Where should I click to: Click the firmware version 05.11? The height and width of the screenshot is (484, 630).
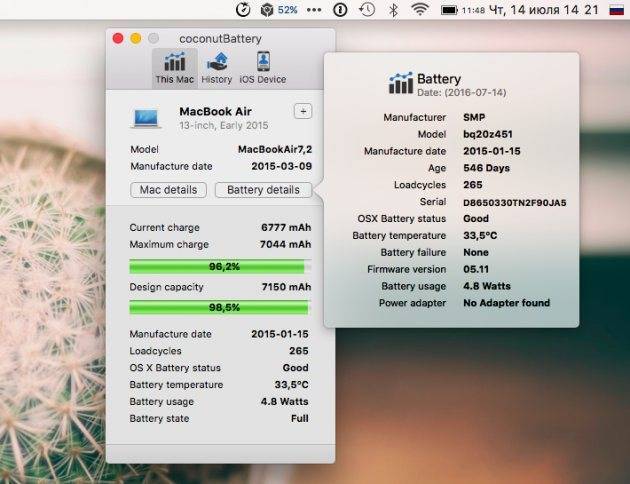click(x=476, y=269)
